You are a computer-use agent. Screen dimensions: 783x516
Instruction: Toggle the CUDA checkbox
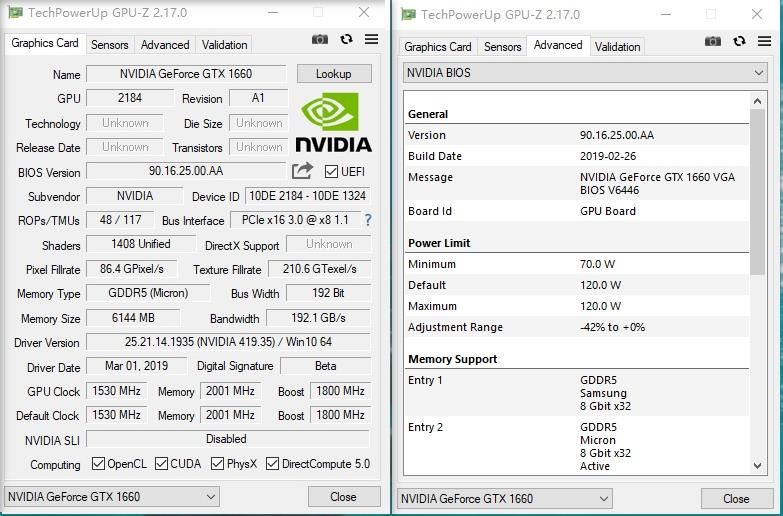(x=161, y=464)
